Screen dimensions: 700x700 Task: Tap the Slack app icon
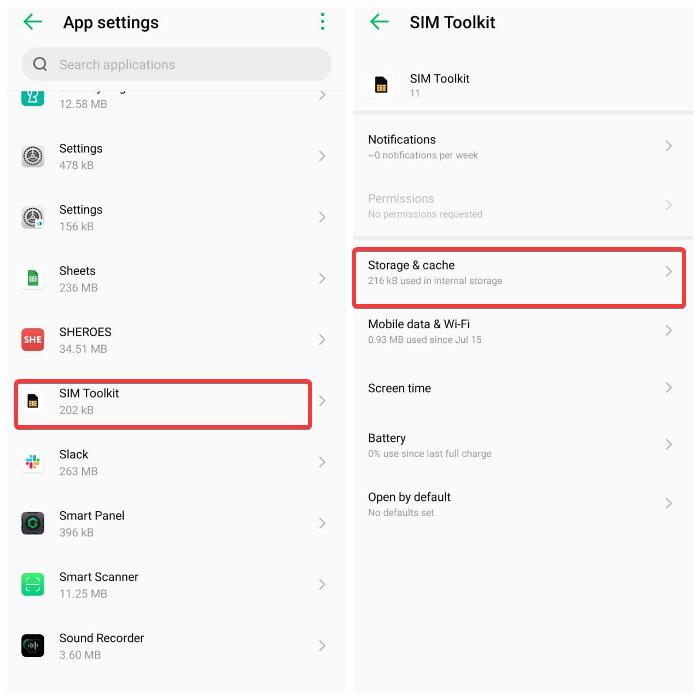pos(33,462)
